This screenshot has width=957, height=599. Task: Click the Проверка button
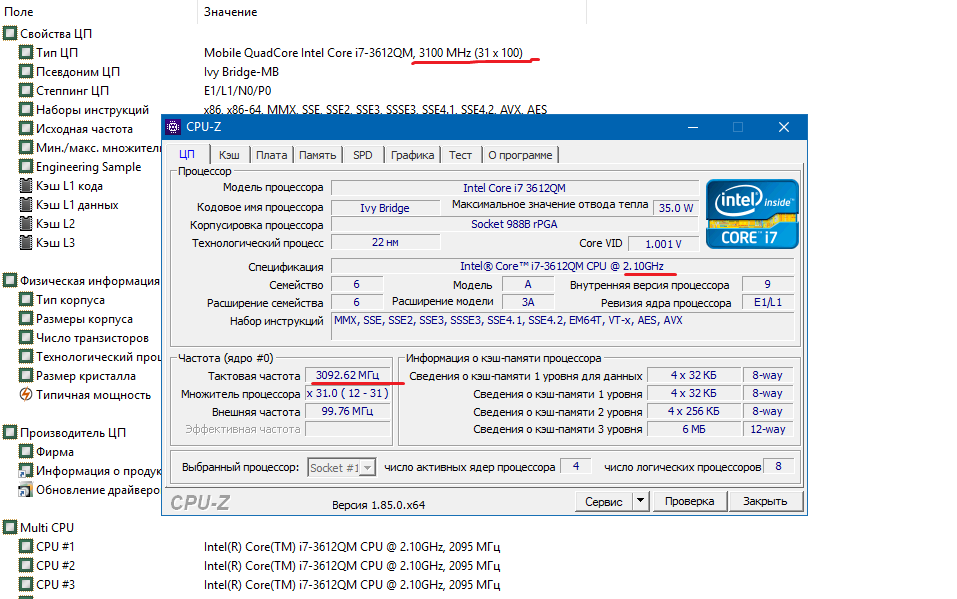coord(690,501)
